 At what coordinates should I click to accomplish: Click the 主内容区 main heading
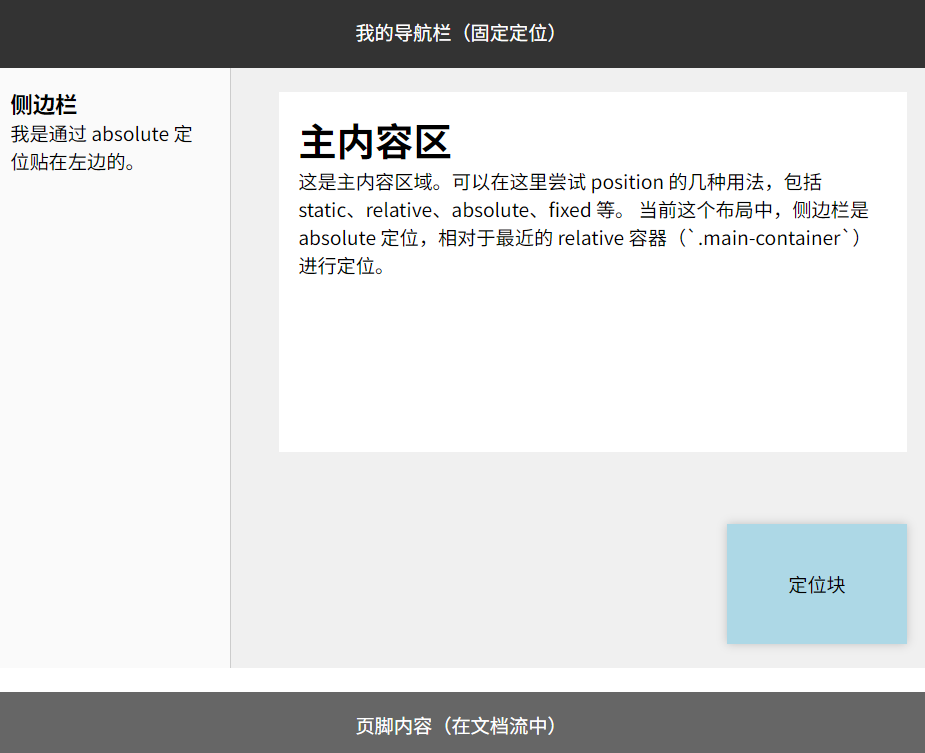point(375,142)
